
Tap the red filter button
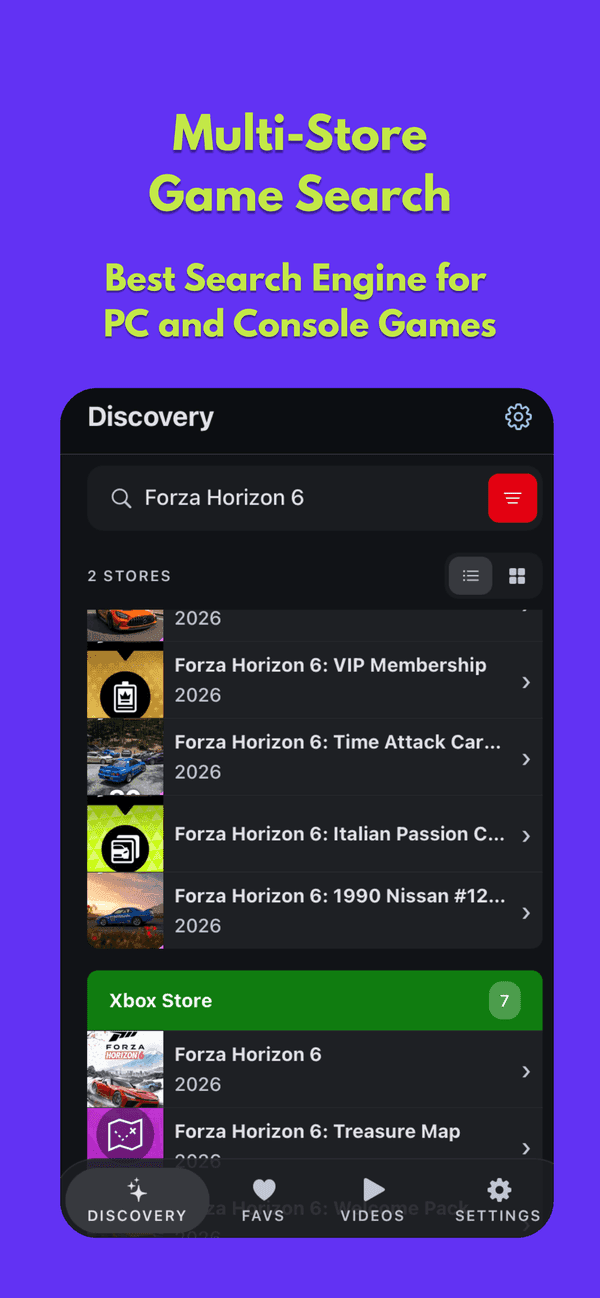pyautogui.click(x=513, y=498)
